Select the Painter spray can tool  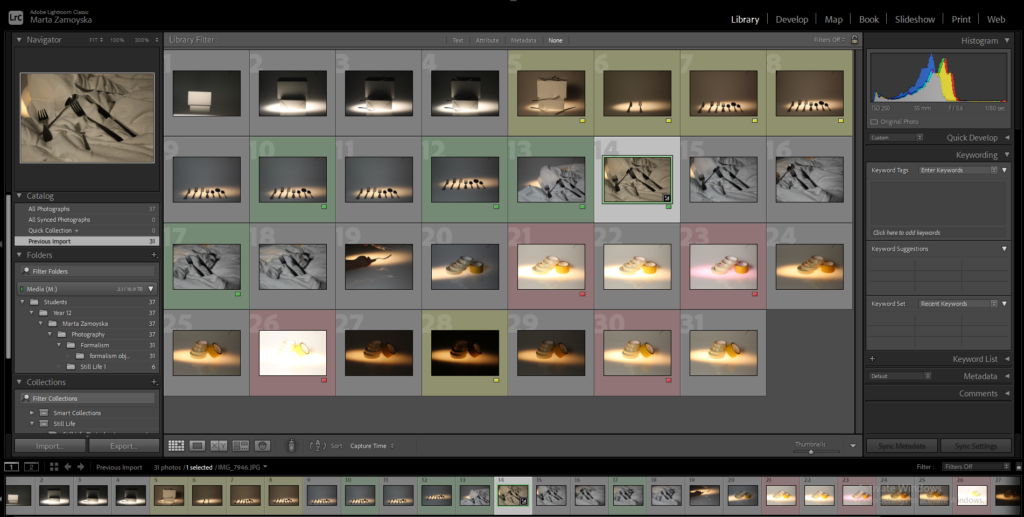pyautogui.click(x=291, y=446)
